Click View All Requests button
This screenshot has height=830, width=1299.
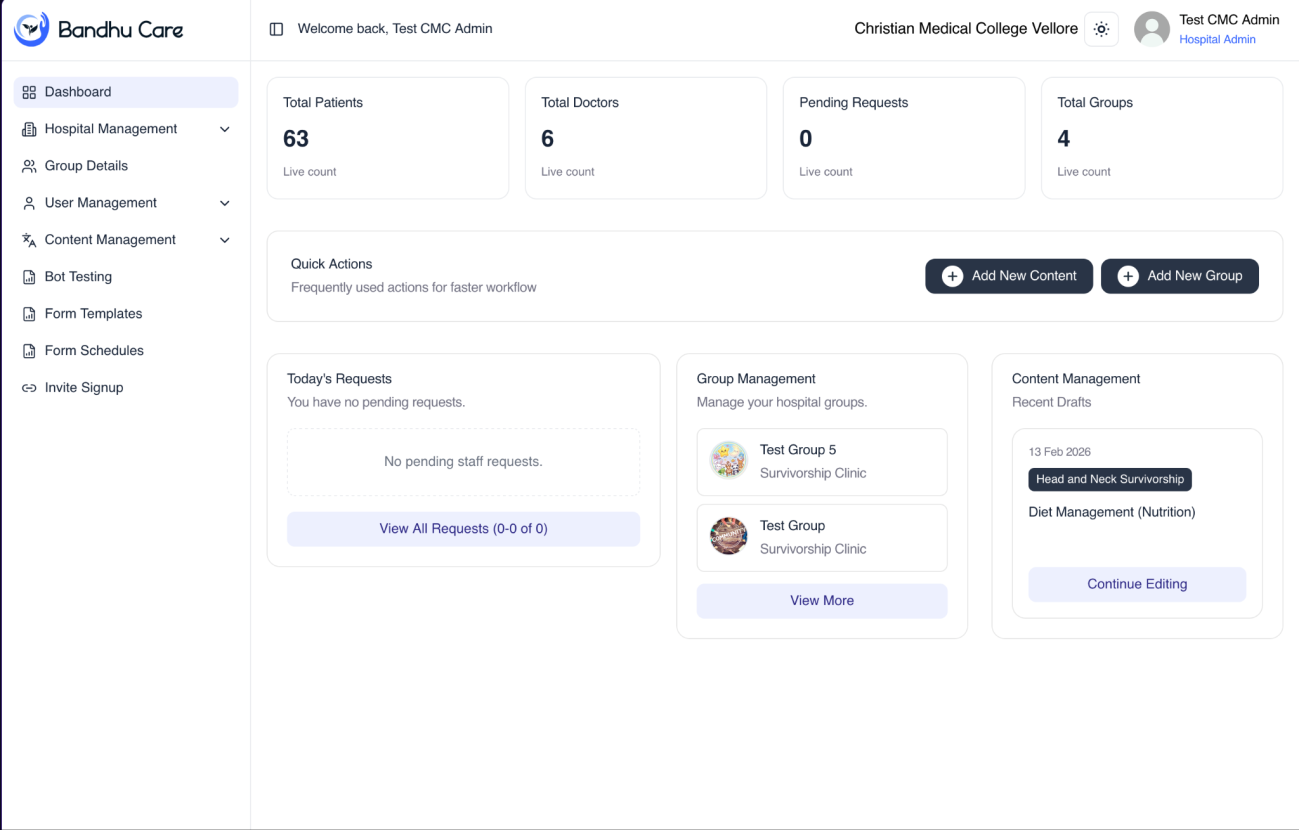tap(463, 529)
